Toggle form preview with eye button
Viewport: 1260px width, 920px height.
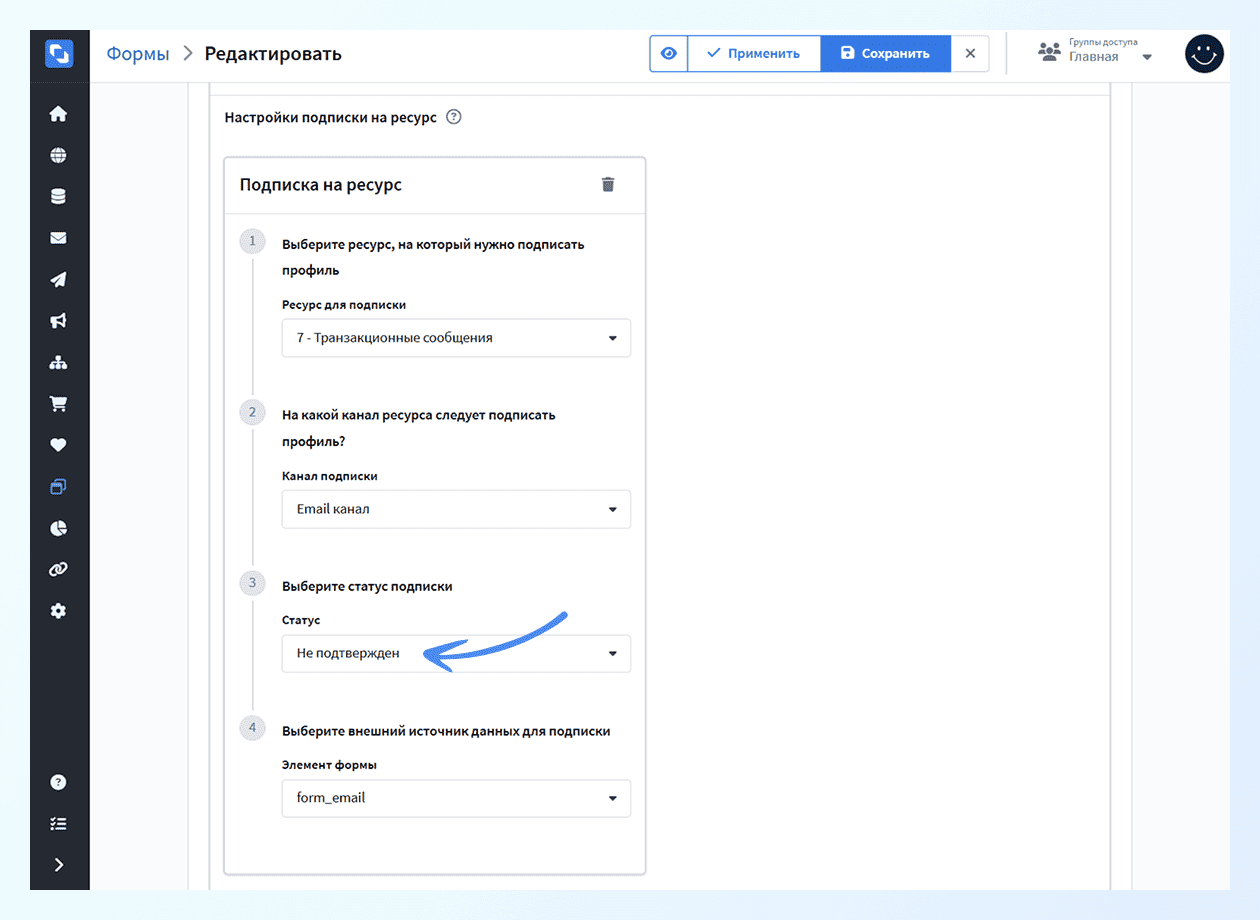[668, 54]
